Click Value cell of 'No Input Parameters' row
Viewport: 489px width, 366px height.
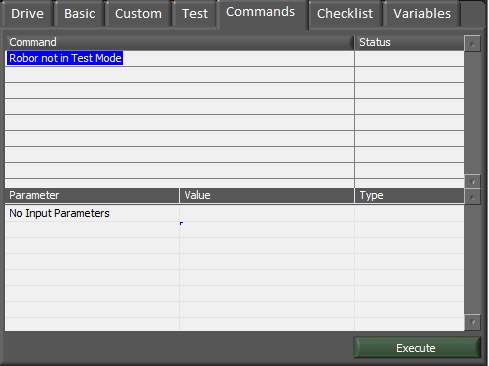[x=267, y=213]
